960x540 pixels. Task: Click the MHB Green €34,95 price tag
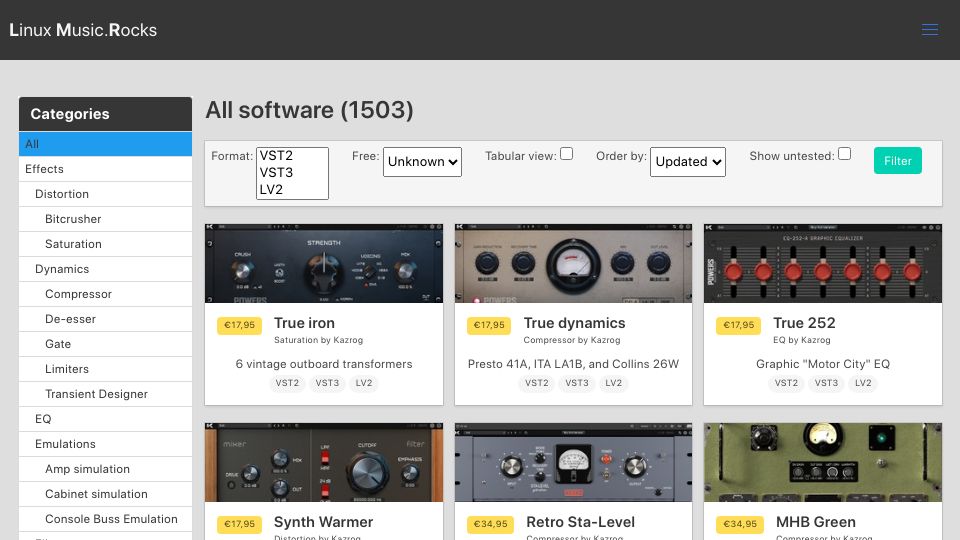(x=740, y=524)
